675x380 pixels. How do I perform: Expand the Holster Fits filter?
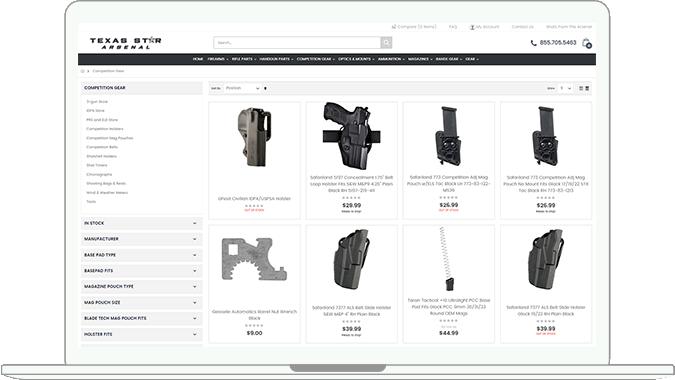tap(142, 334)
